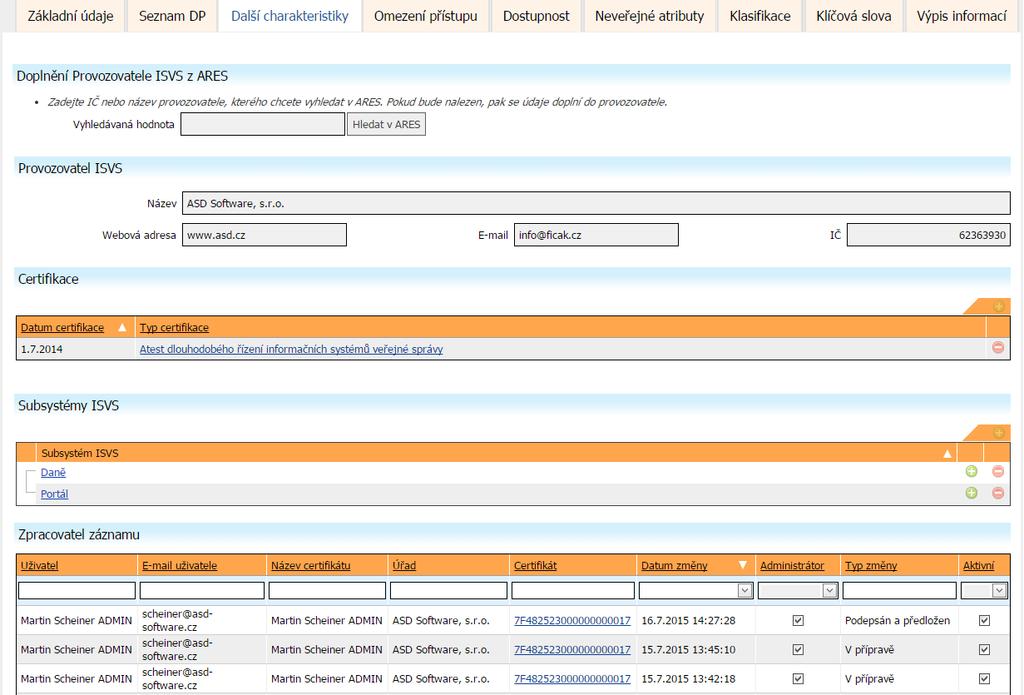This screenshot has height=695, width=1024.
Task: Open certificate link in the 16.7.2015 row
Action: coord(572,621)
